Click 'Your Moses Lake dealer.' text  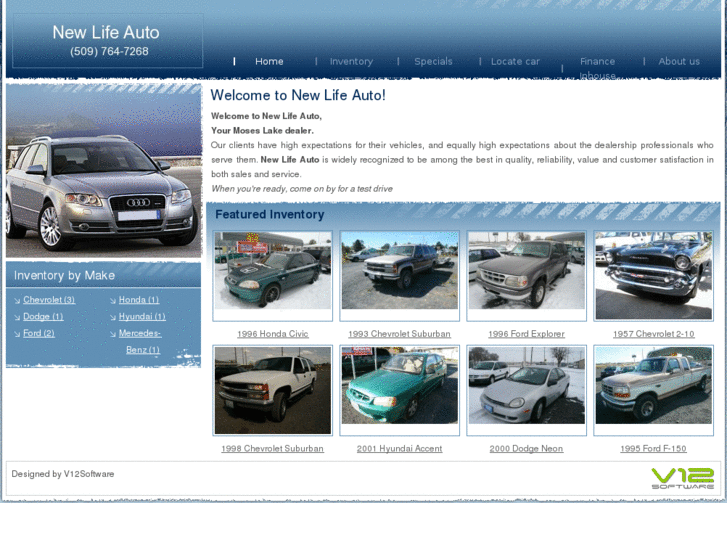[262, 131]
